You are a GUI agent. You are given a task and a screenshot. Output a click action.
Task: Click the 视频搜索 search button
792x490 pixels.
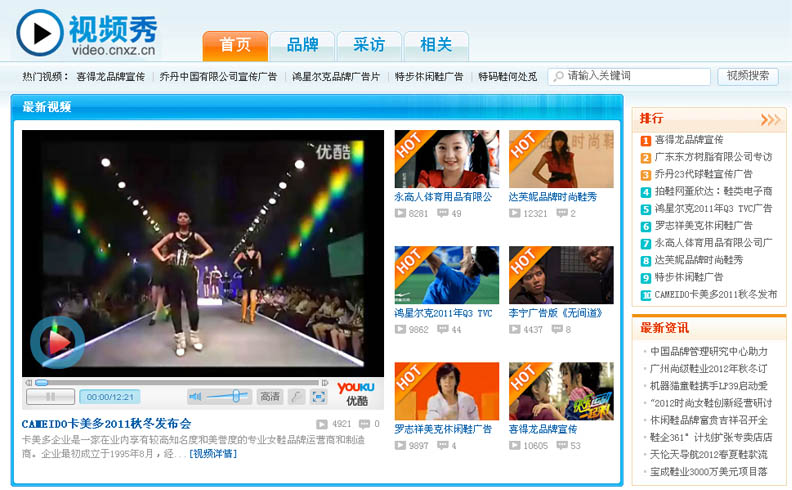(x=747, y=76)
